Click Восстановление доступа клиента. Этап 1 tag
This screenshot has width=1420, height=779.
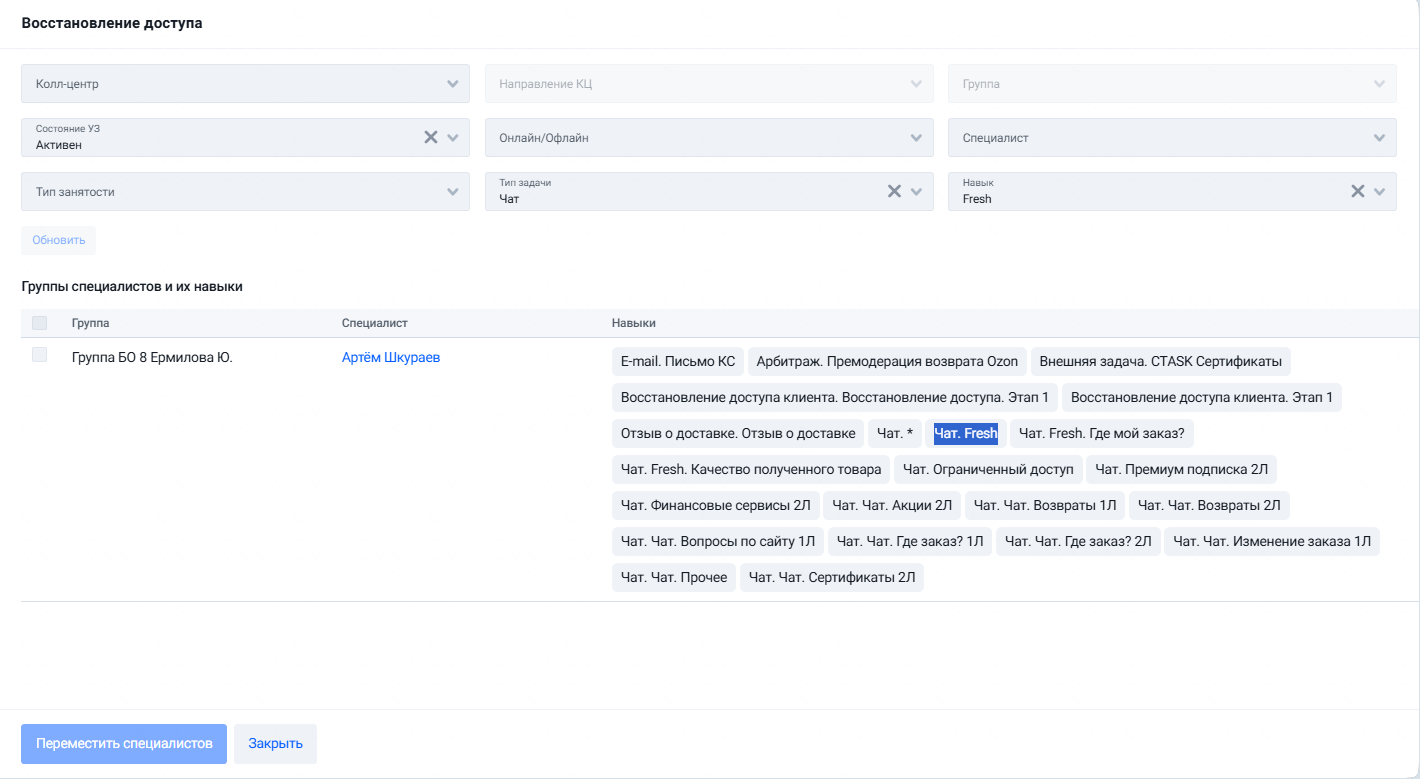pos(1202,397)
